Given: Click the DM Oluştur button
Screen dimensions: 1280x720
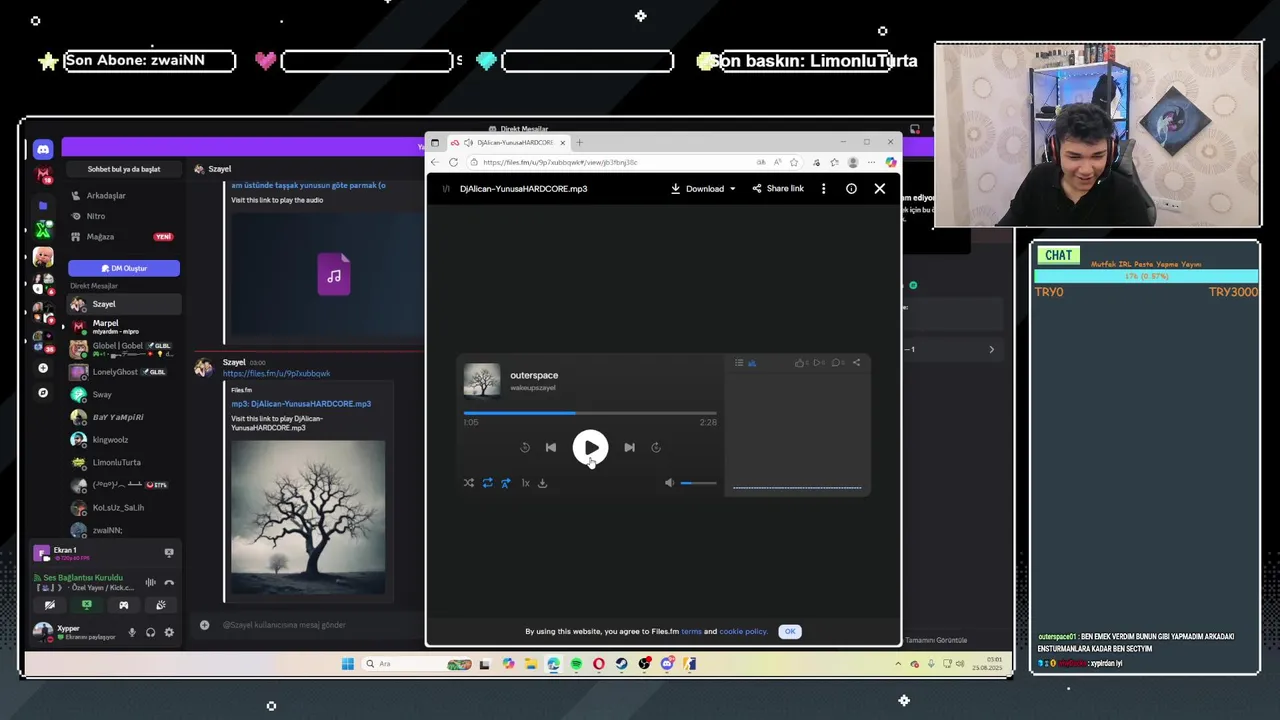Looking at the screenshot, I should [x=124, y=268].
